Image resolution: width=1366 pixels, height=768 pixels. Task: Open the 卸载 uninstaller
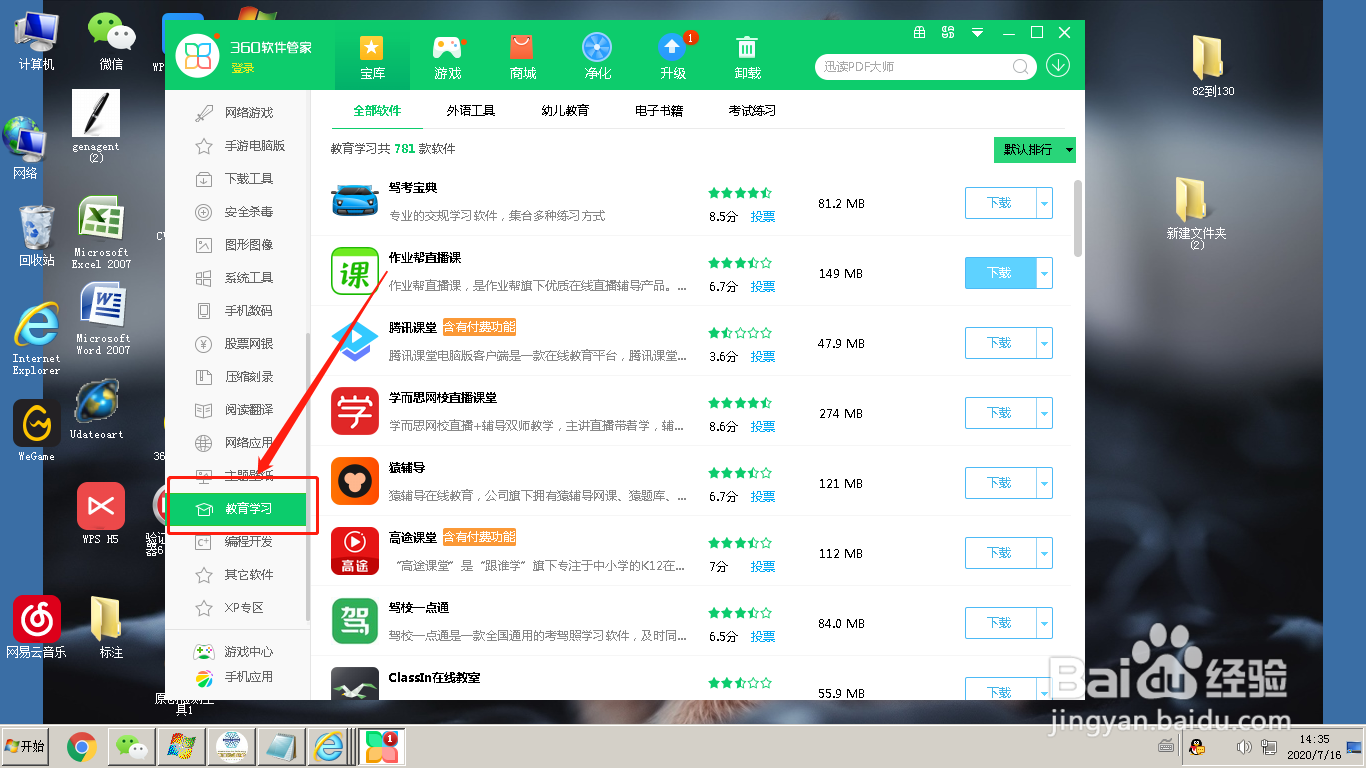[x=746, y=55]
